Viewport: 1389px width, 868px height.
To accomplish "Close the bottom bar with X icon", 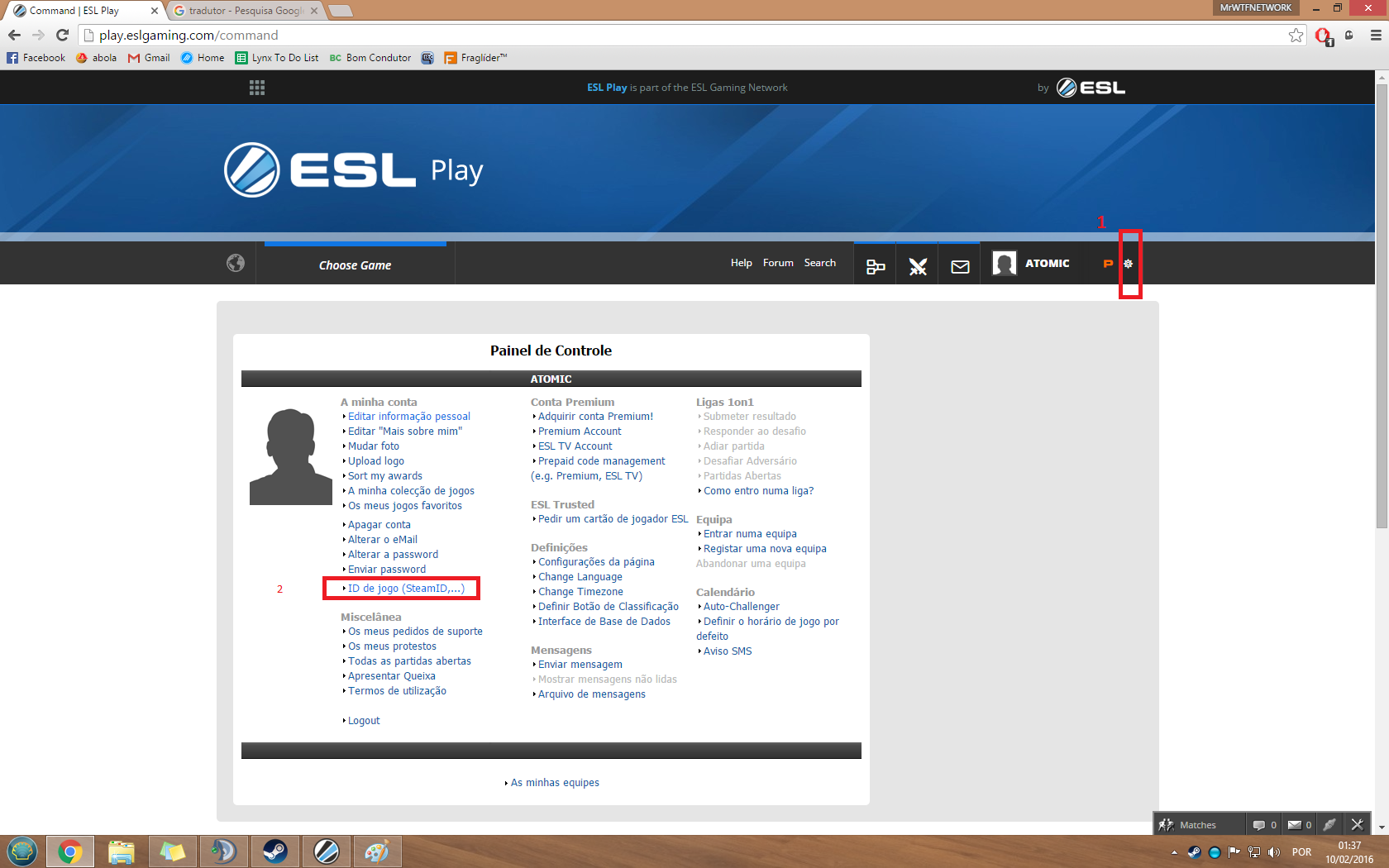I will [x=1357, y=824].
